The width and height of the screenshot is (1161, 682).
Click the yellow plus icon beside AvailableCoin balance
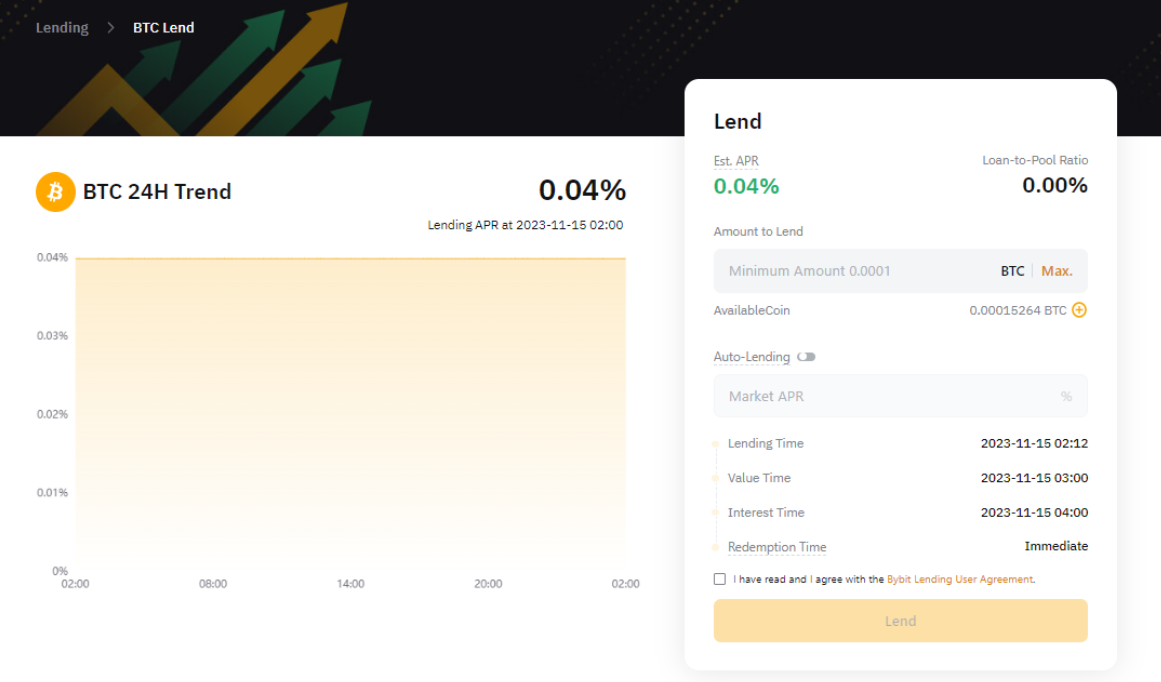click(1079, 310)
